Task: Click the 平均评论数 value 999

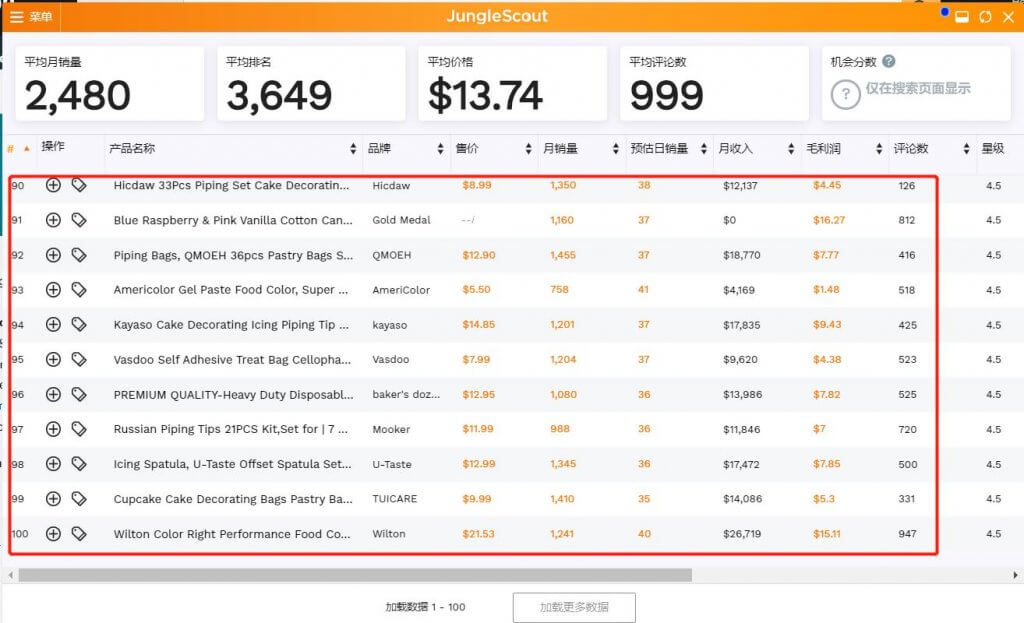Action: pos(667,95)
